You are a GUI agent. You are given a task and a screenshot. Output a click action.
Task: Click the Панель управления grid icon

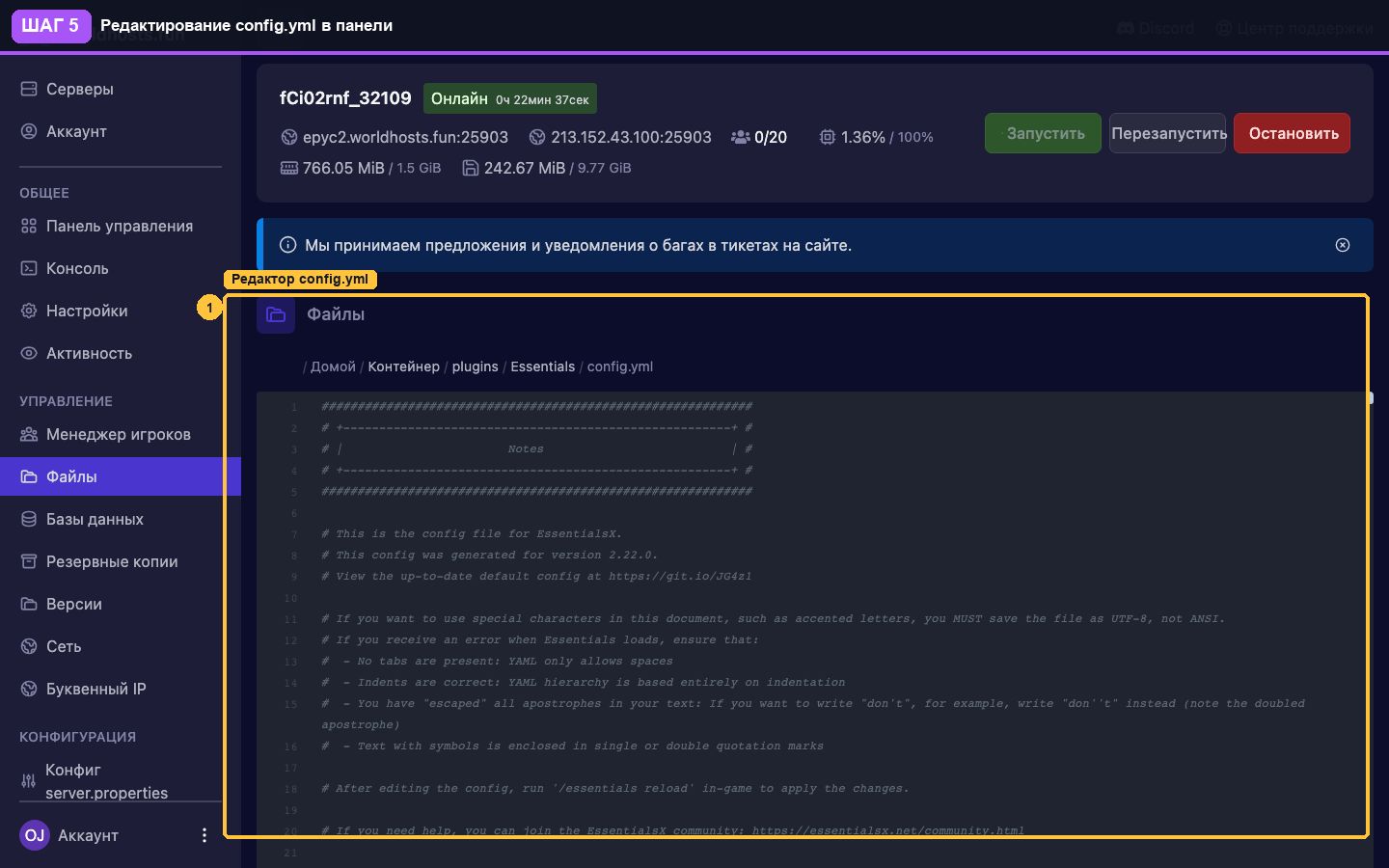[29, 226]
